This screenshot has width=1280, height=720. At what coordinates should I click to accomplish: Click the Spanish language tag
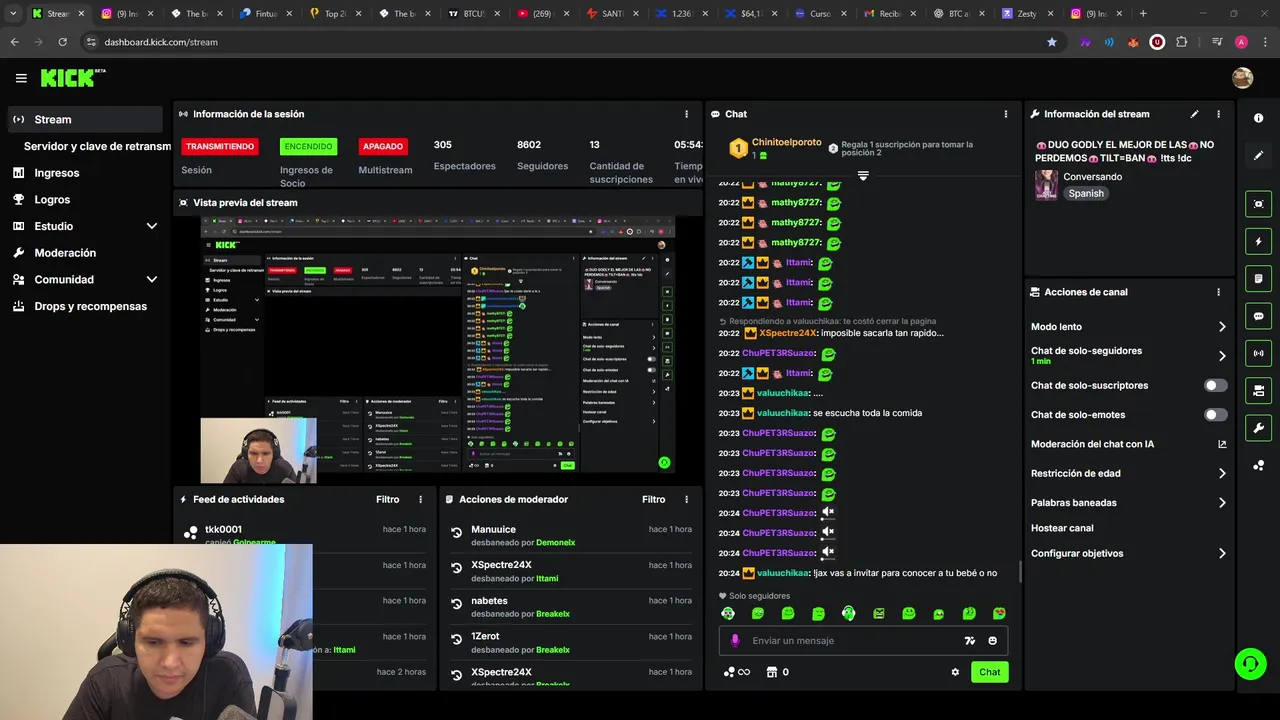click(1086, 194)
